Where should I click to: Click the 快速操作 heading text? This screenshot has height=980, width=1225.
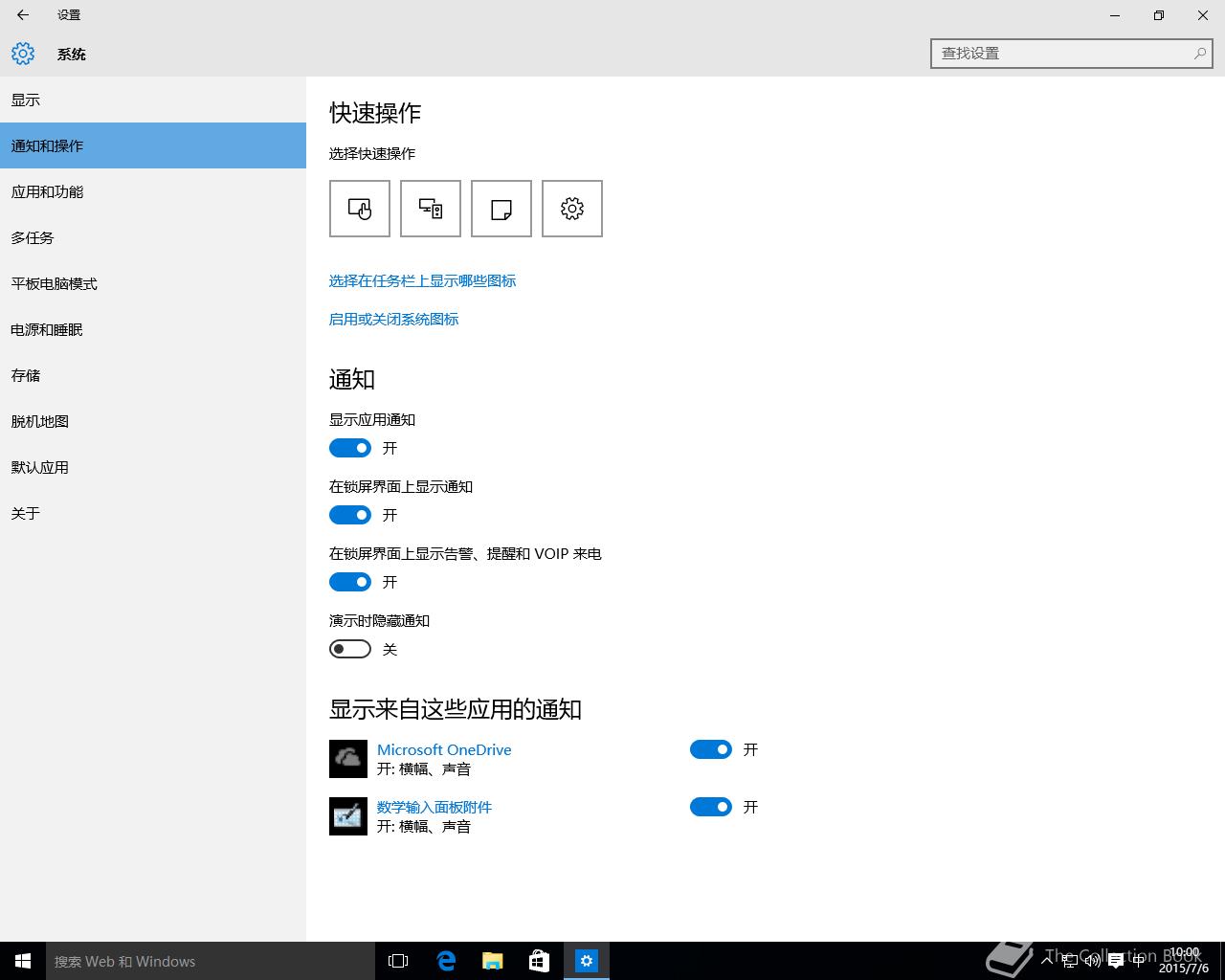pyautogui.click(x=375, y=113)
